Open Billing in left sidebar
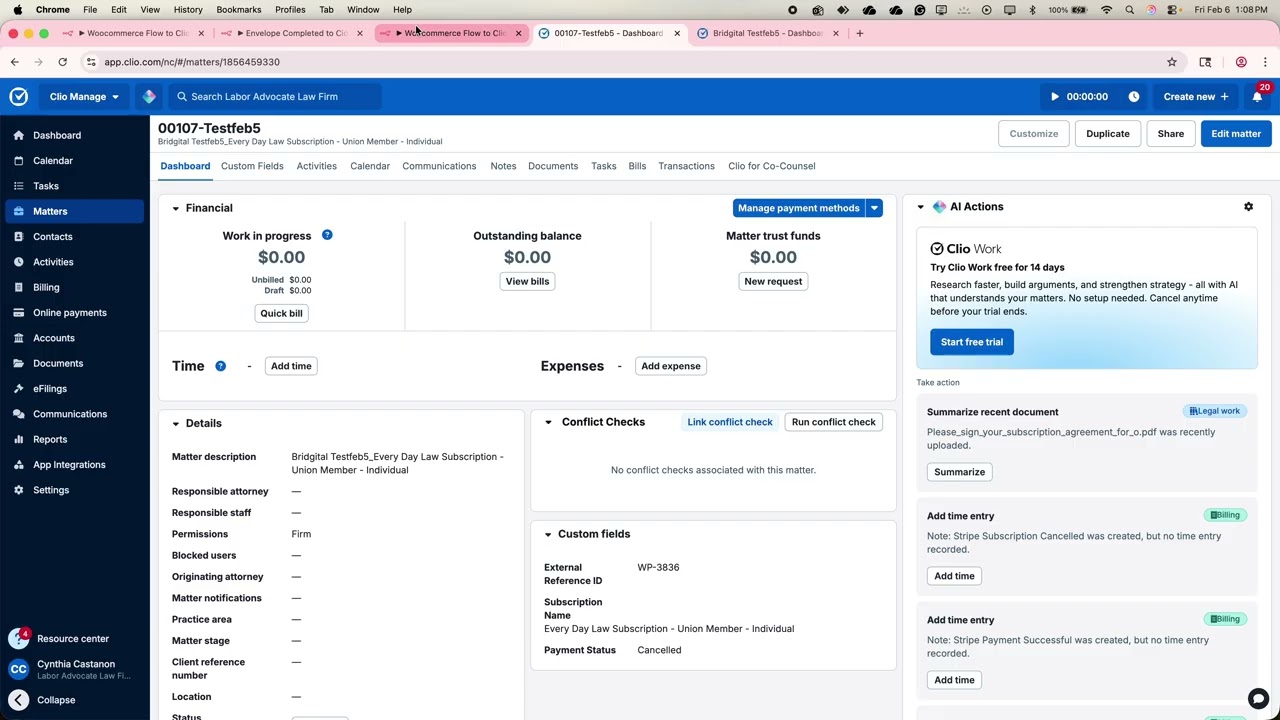 [x=46, y=287]
